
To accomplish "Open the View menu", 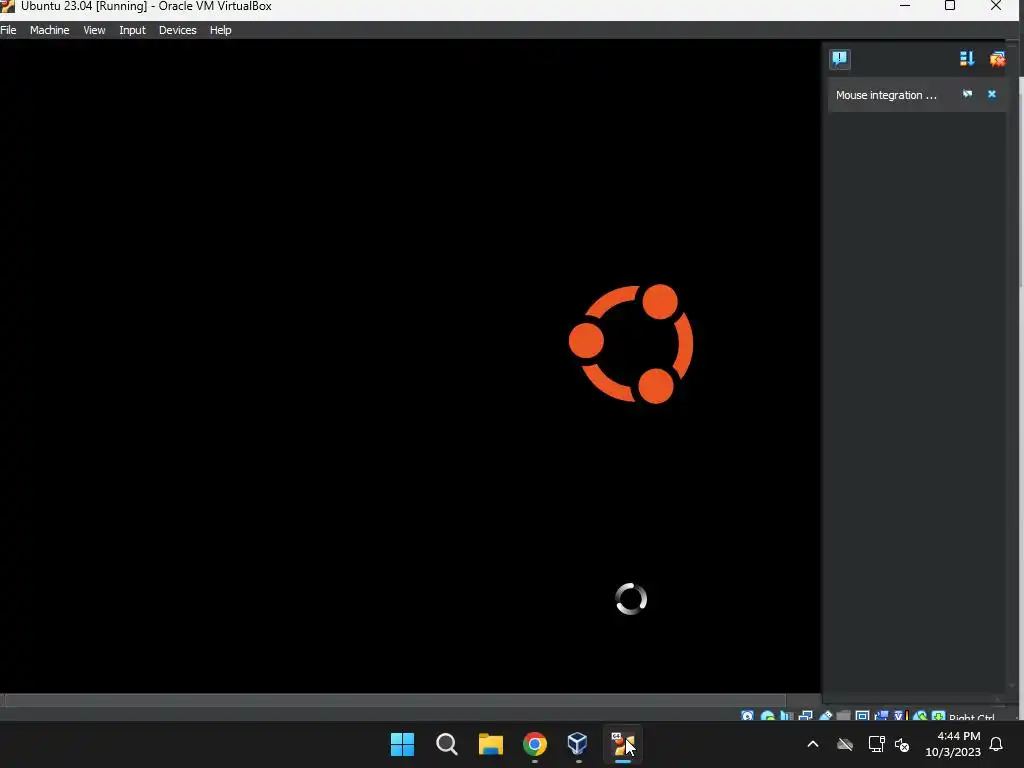I will pos(94,30).
